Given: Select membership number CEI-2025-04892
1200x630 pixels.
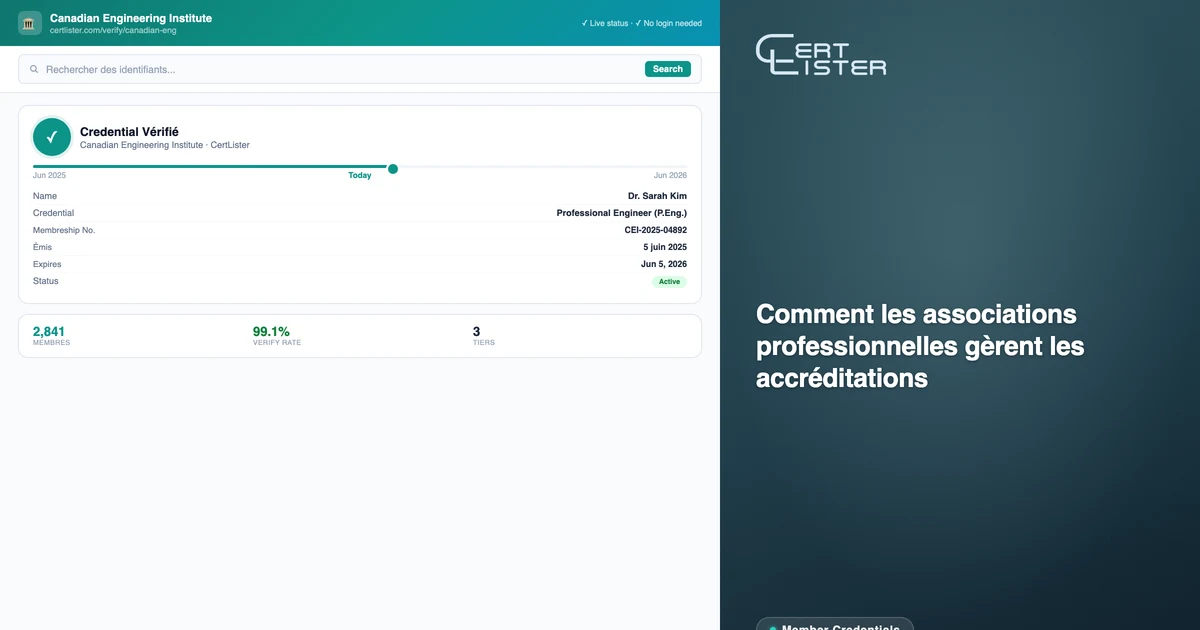Looking at the screenshot, I should click(x=656, y=230).
